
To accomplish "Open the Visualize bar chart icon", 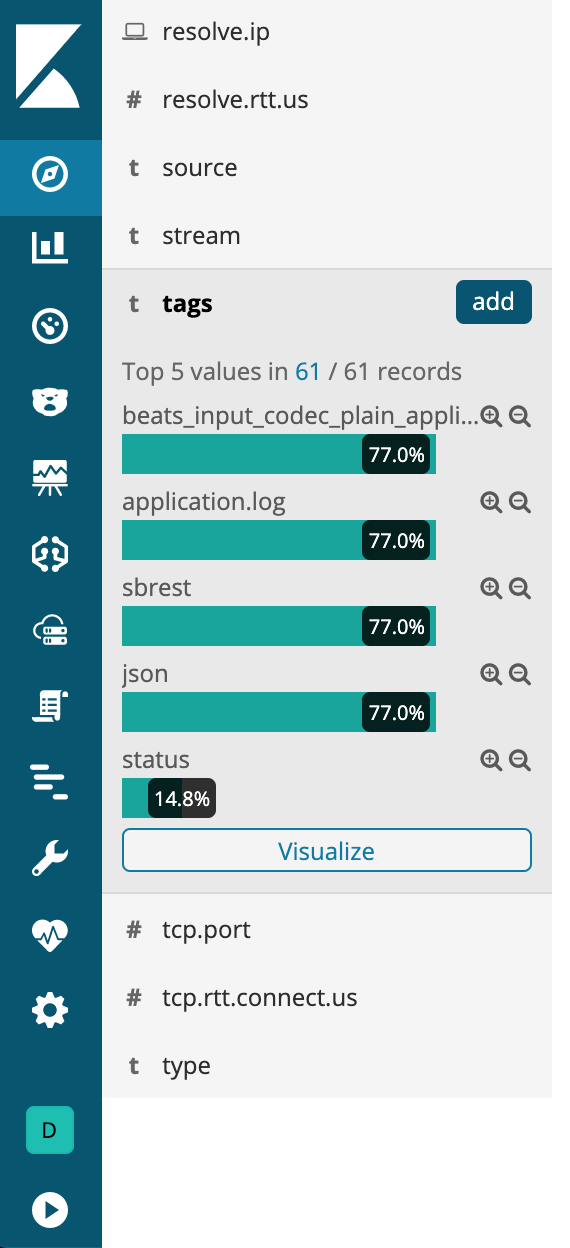I will tap(50, 247).
